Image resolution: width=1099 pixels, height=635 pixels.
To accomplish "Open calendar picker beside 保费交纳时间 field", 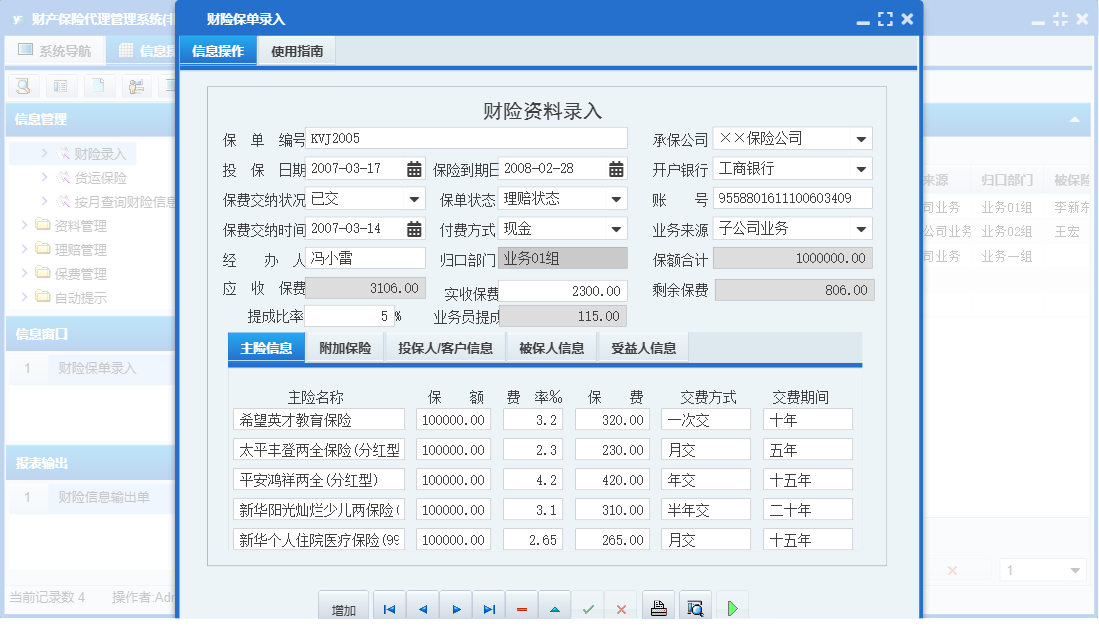I will tap(416, 228).
